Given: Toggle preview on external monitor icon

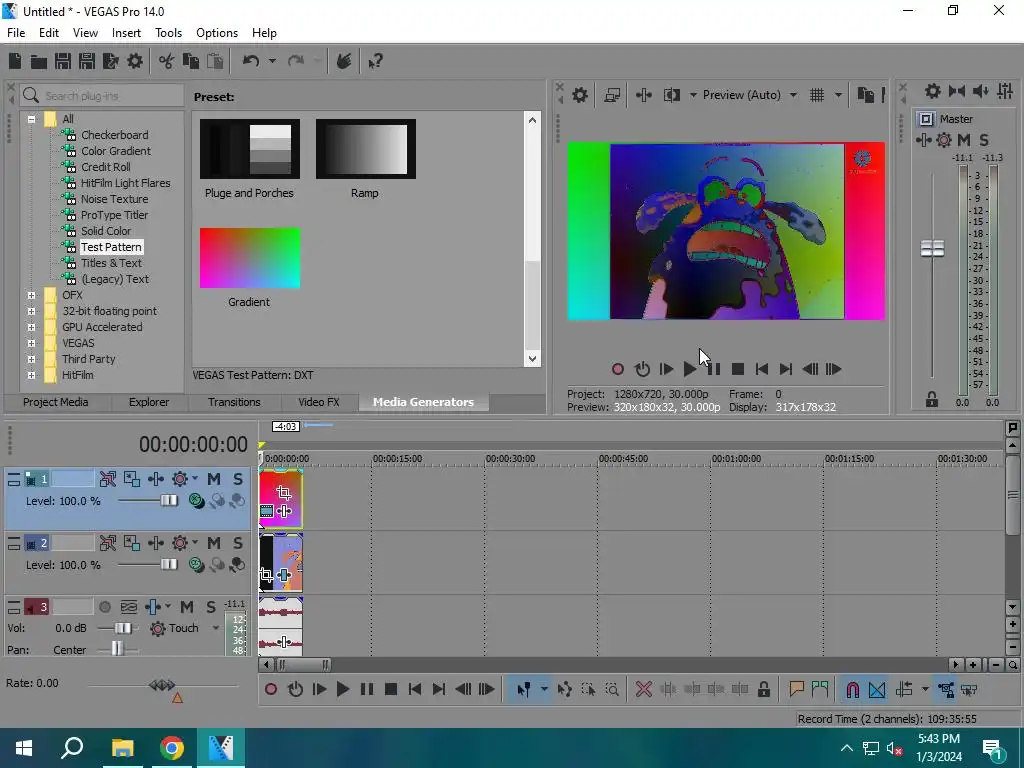Looking at the screenshot, I should click(x=612, y=95).
